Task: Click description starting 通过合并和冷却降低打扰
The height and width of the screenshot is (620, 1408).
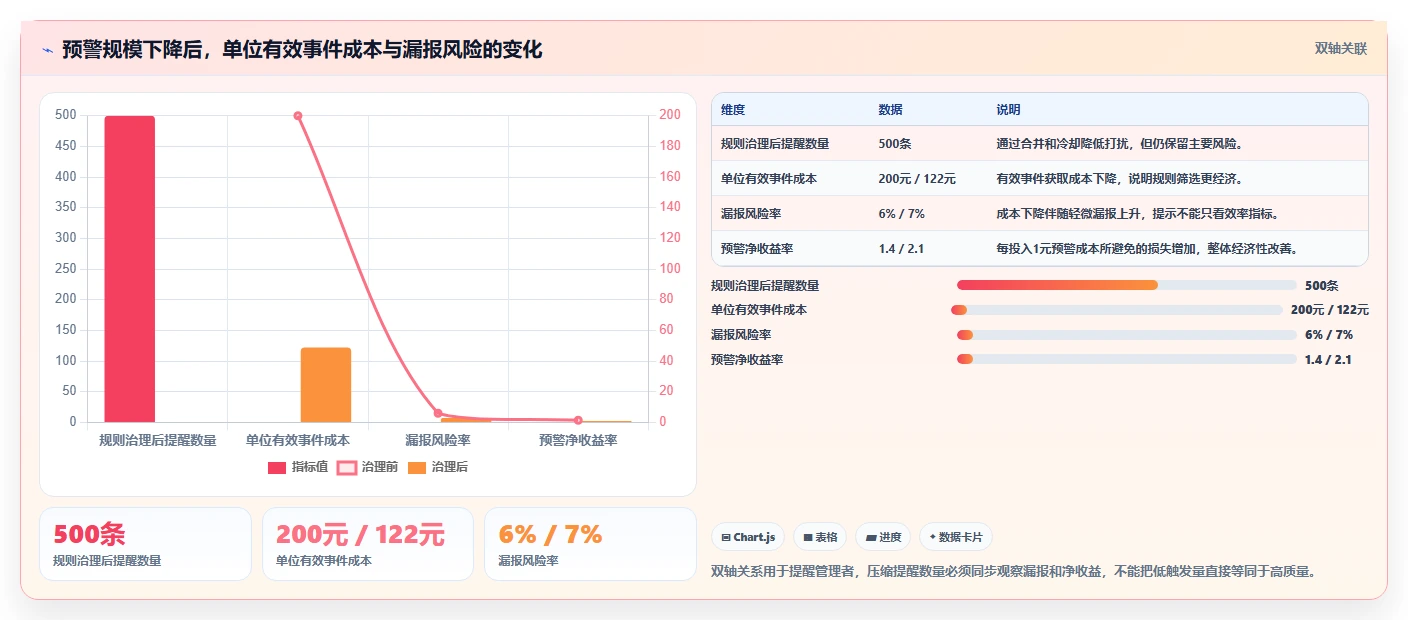Action: 1119,144
